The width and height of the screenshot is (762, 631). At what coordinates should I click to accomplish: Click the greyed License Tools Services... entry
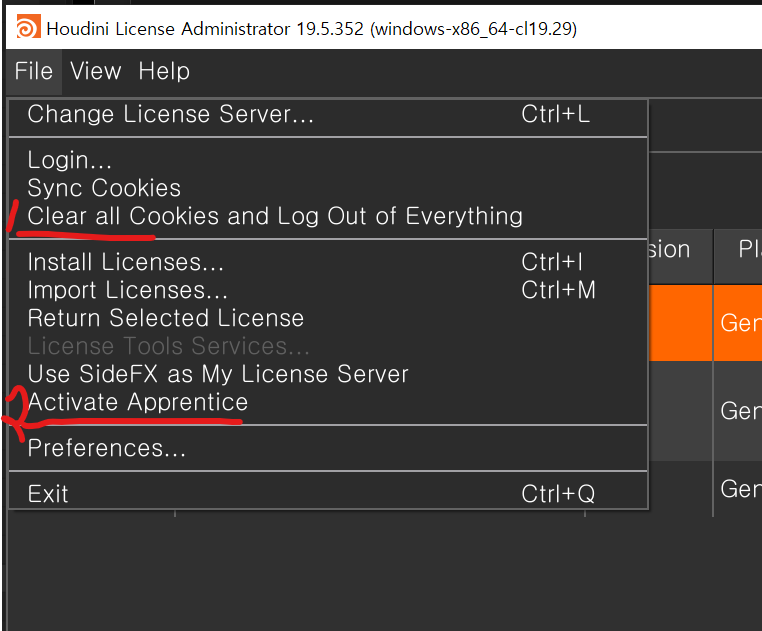(328, 346)
